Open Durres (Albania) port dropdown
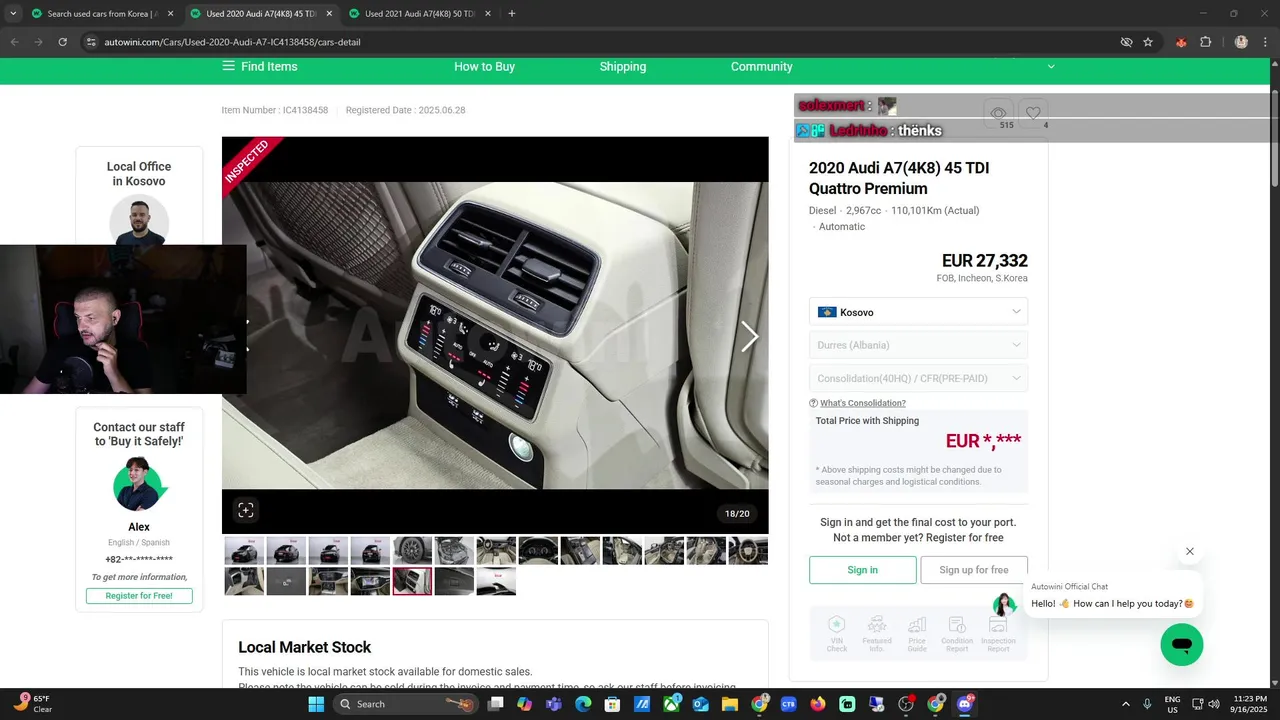Viewport: 1280px width, 720px height. 918,345
